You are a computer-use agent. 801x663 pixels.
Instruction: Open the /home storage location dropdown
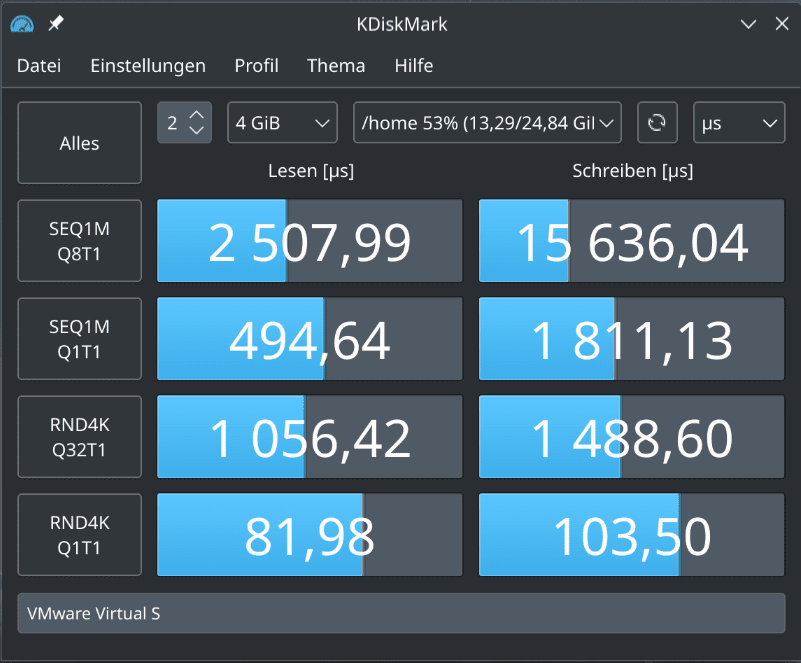487,123
